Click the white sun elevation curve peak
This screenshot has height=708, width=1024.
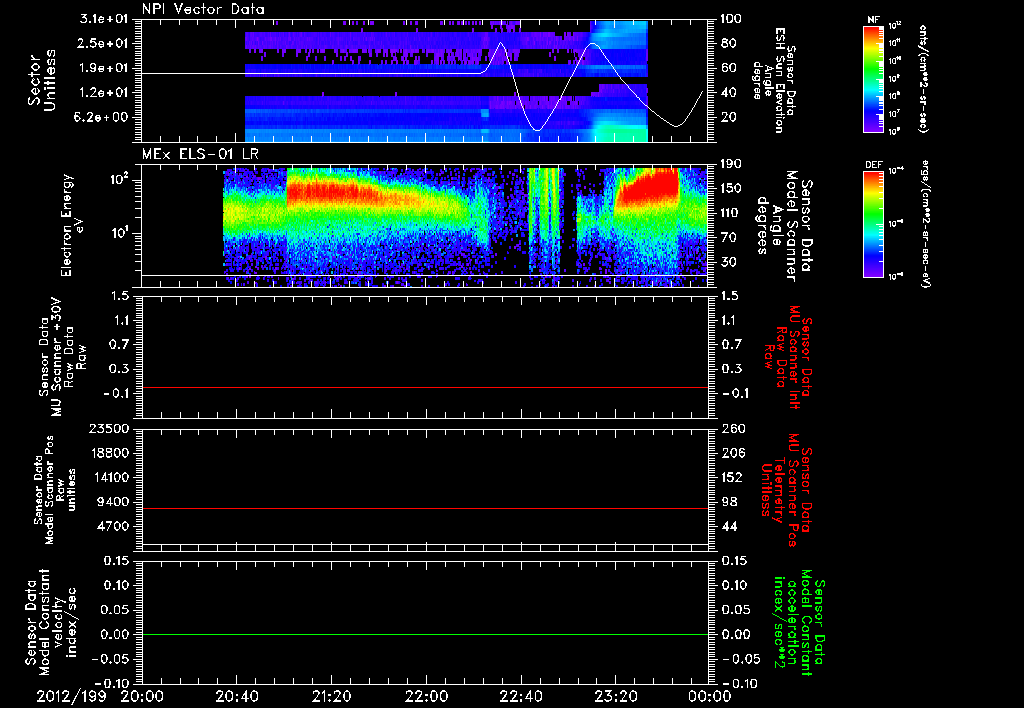click(x=501, y=43)
